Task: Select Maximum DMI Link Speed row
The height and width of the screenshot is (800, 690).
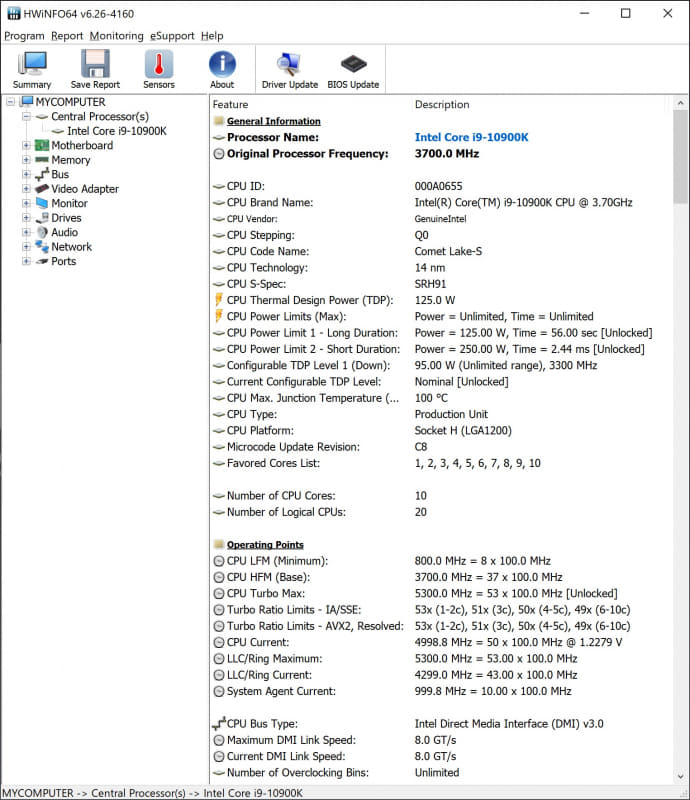Action: [x=441, y=740]
